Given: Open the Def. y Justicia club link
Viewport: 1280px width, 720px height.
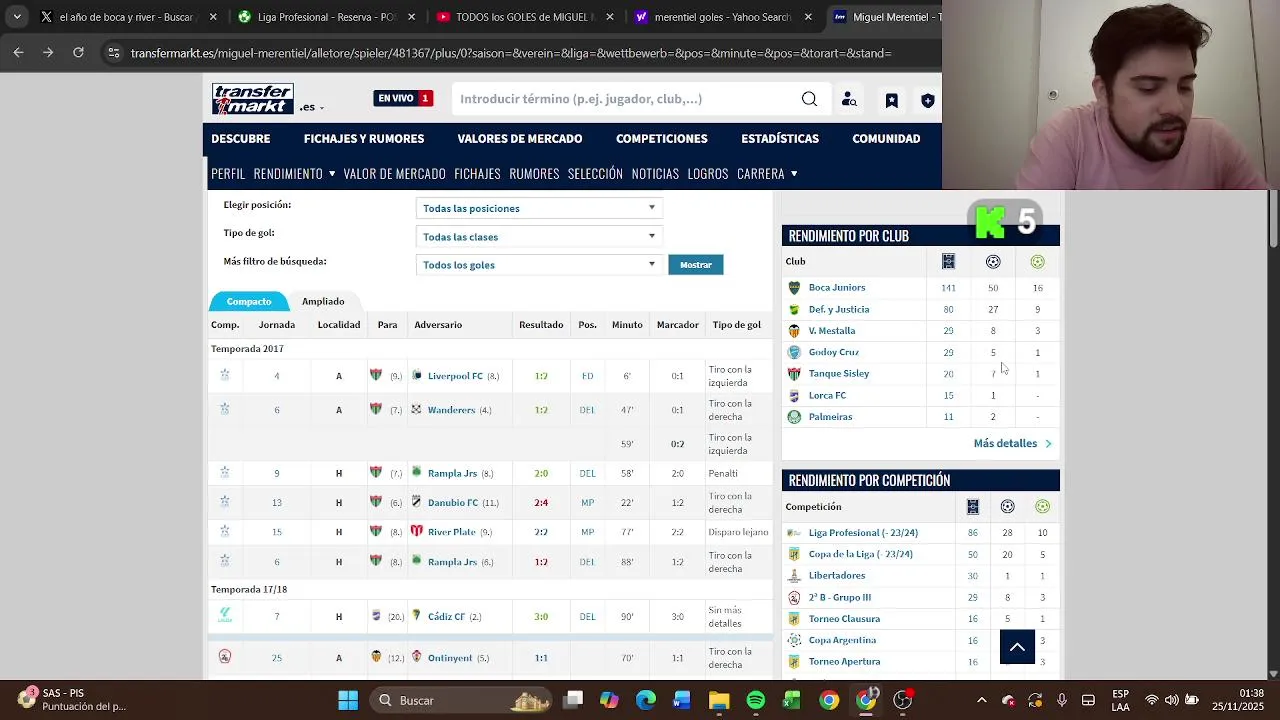Looking at the screenshot, I should (838, 309).
